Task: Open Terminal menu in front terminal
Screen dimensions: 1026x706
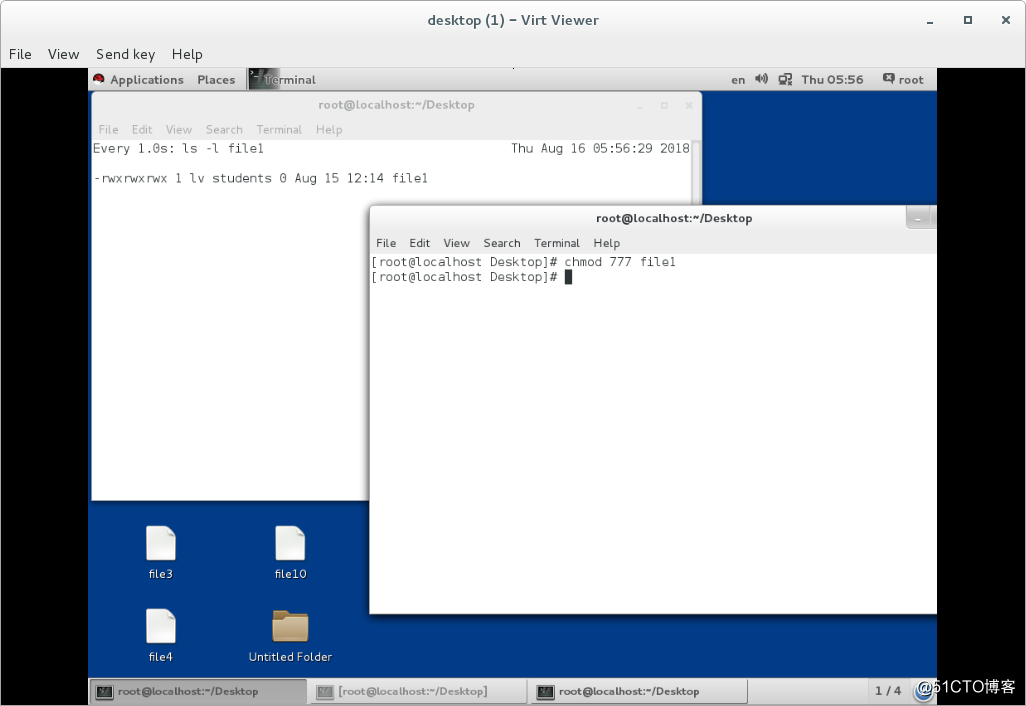Action: coord(557,243)
